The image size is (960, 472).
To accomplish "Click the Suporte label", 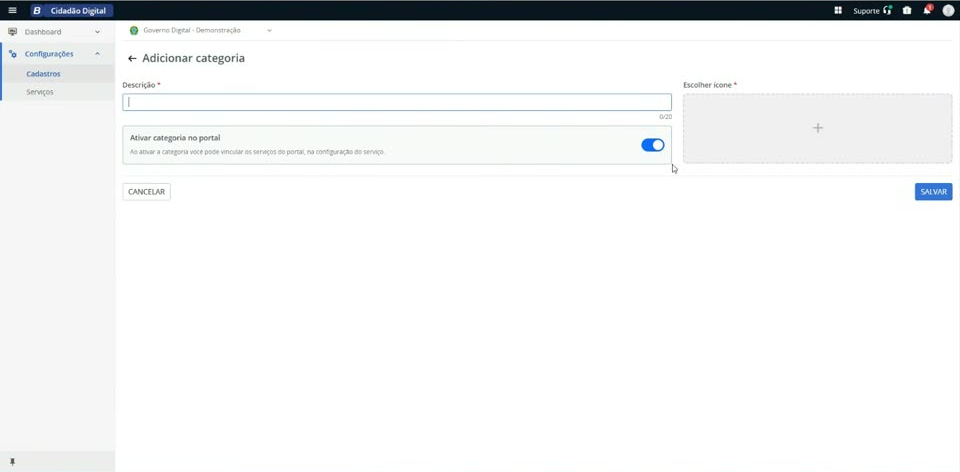I will pyautogui.click(x=866, y=11).
